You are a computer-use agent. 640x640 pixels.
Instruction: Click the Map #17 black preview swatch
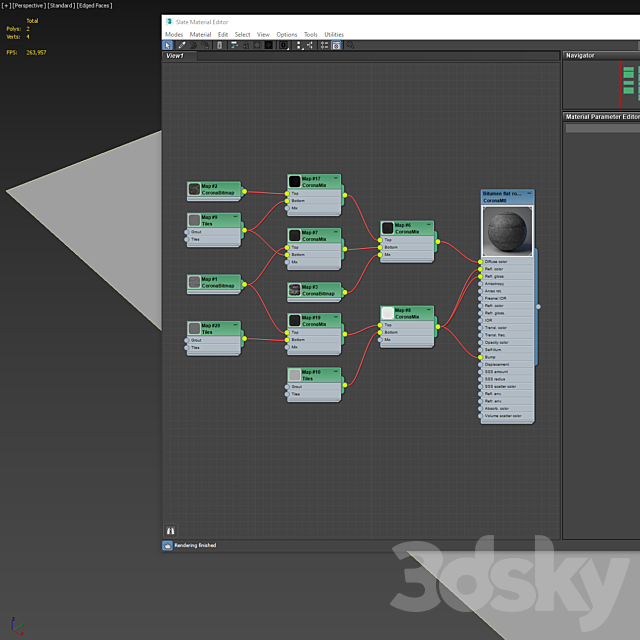[294, 182]
